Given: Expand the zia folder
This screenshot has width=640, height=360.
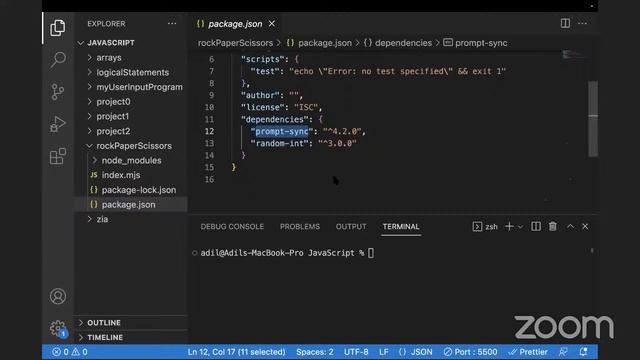Looking at the screenshot, I should coord(131,219).
